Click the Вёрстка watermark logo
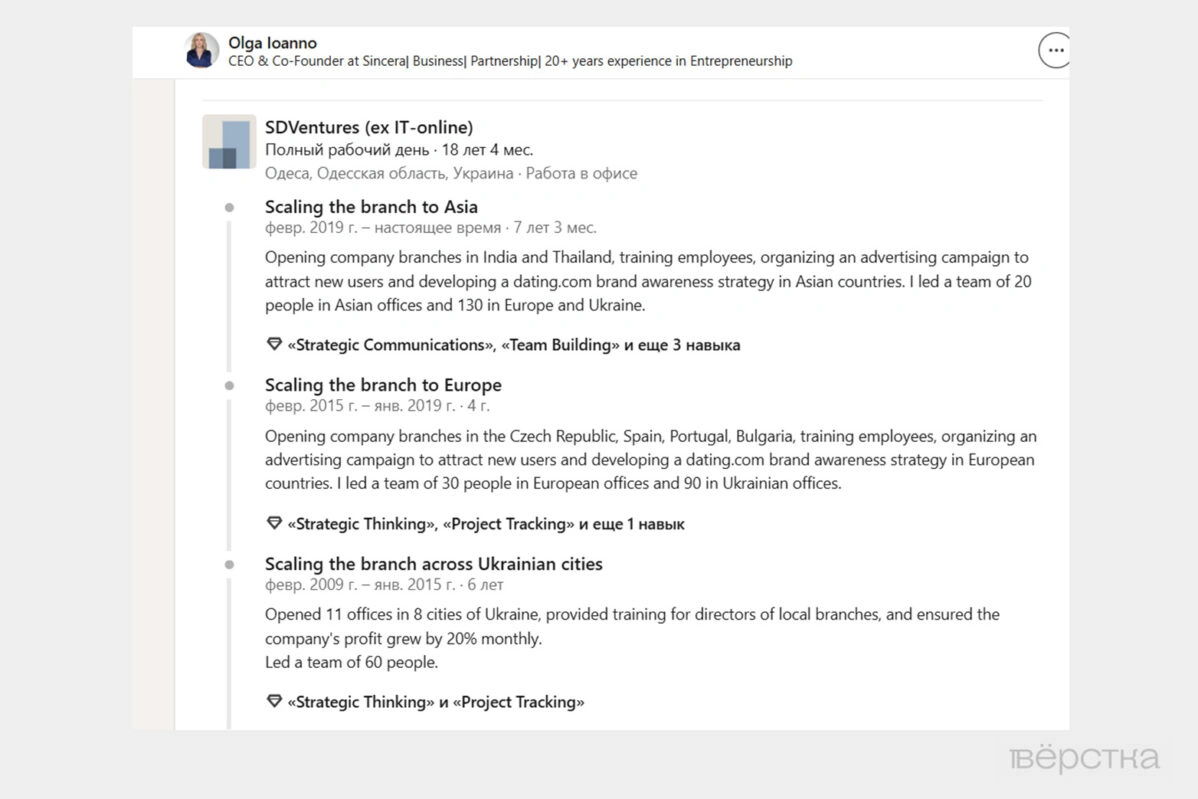Image resolution: width=1198 pixels, height=799 pixels. coord(1084,759)
